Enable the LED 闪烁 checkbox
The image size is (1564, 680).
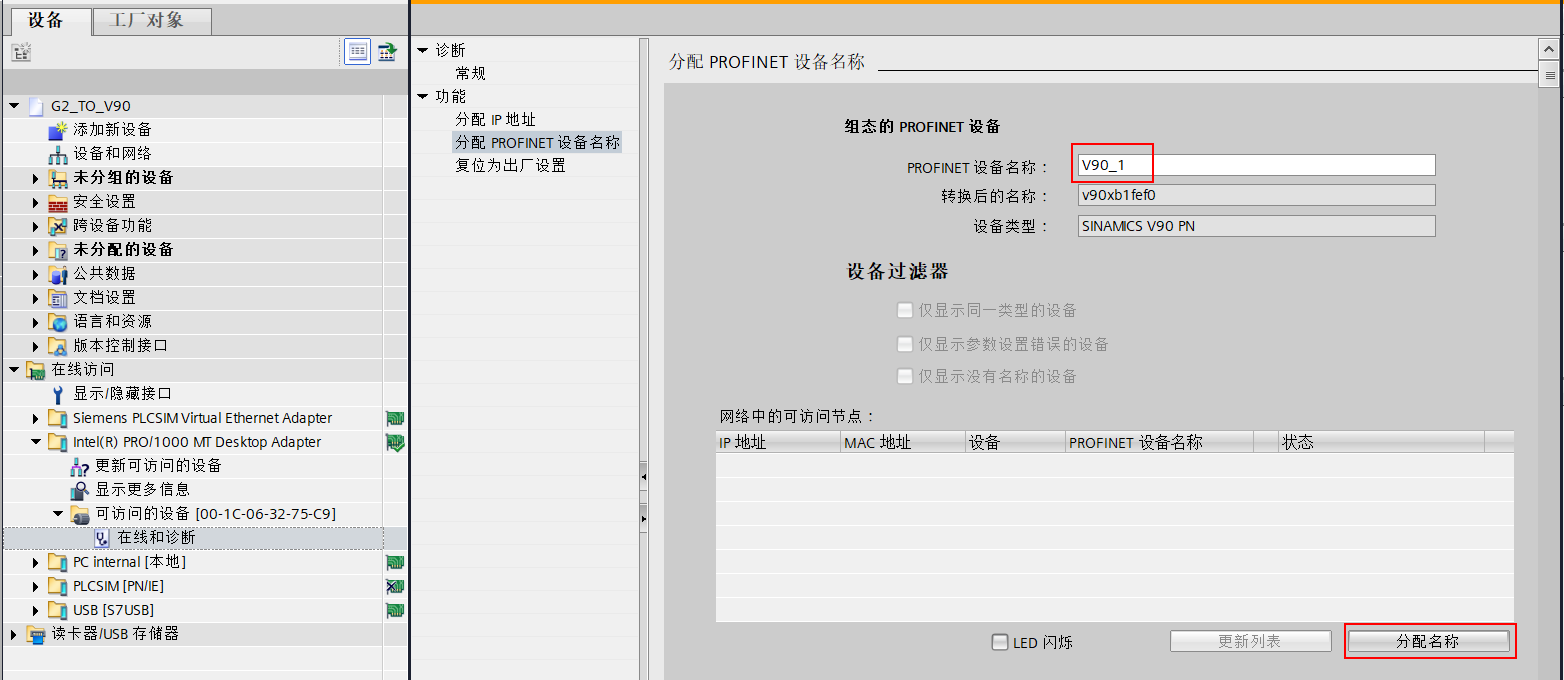click(999, 643)
